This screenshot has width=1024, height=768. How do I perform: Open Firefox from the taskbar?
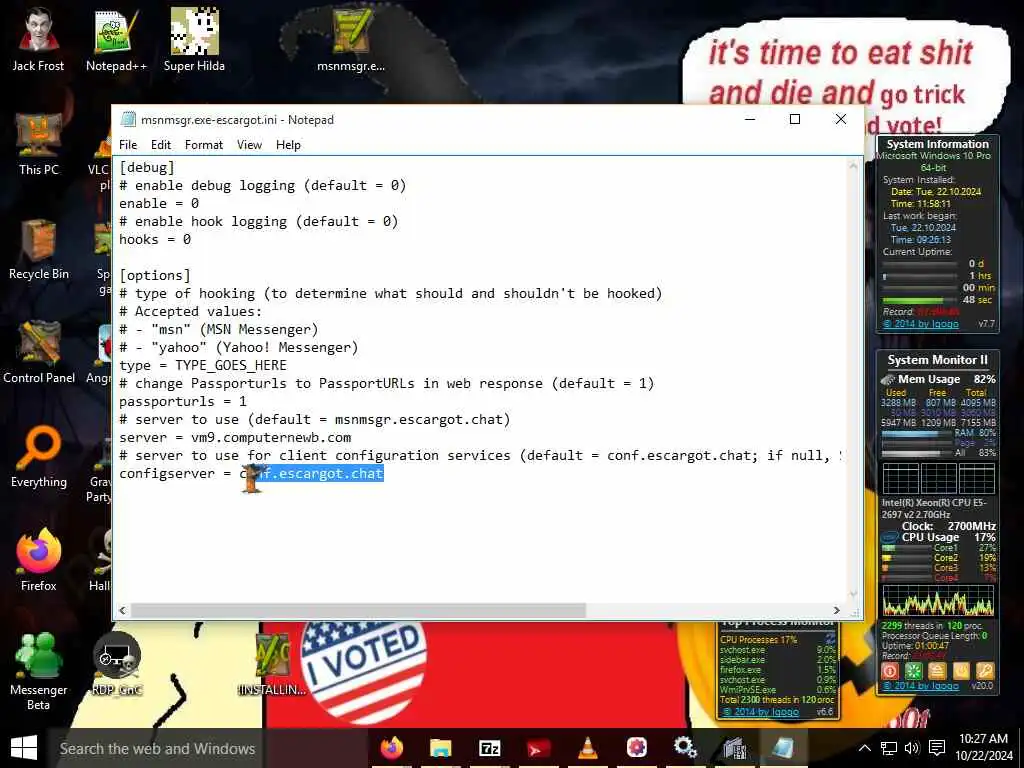tap(392, 748)
